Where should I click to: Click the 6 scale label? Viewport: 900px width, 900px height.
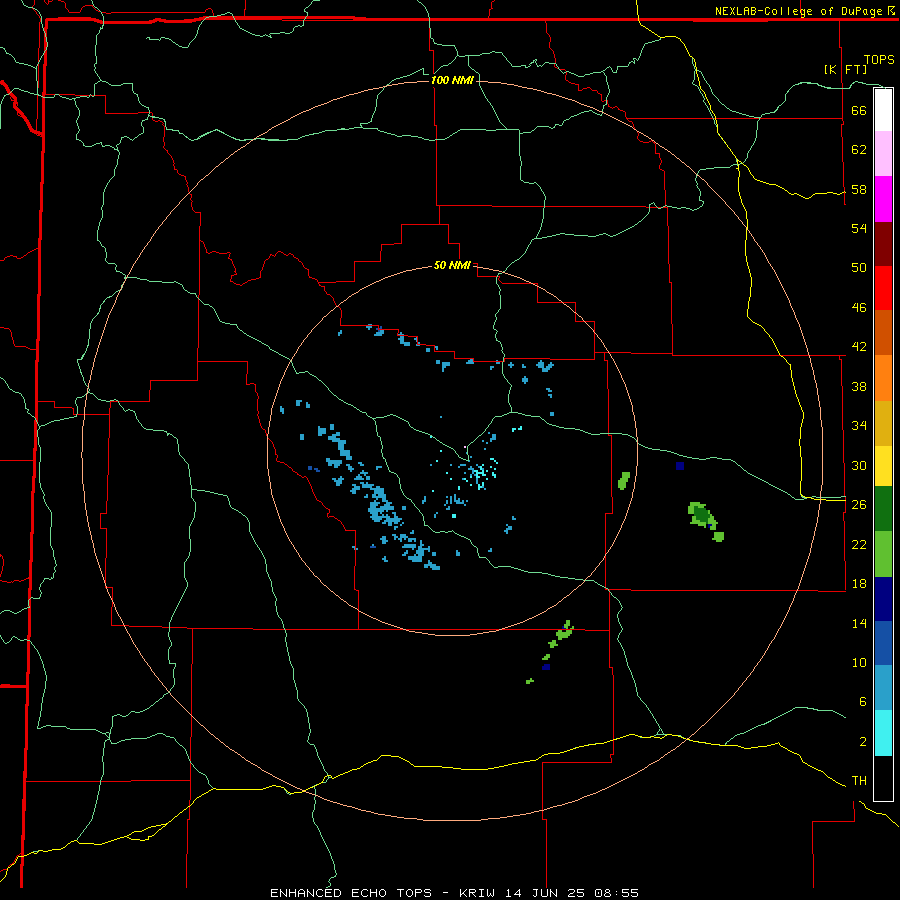pos(862,701)
